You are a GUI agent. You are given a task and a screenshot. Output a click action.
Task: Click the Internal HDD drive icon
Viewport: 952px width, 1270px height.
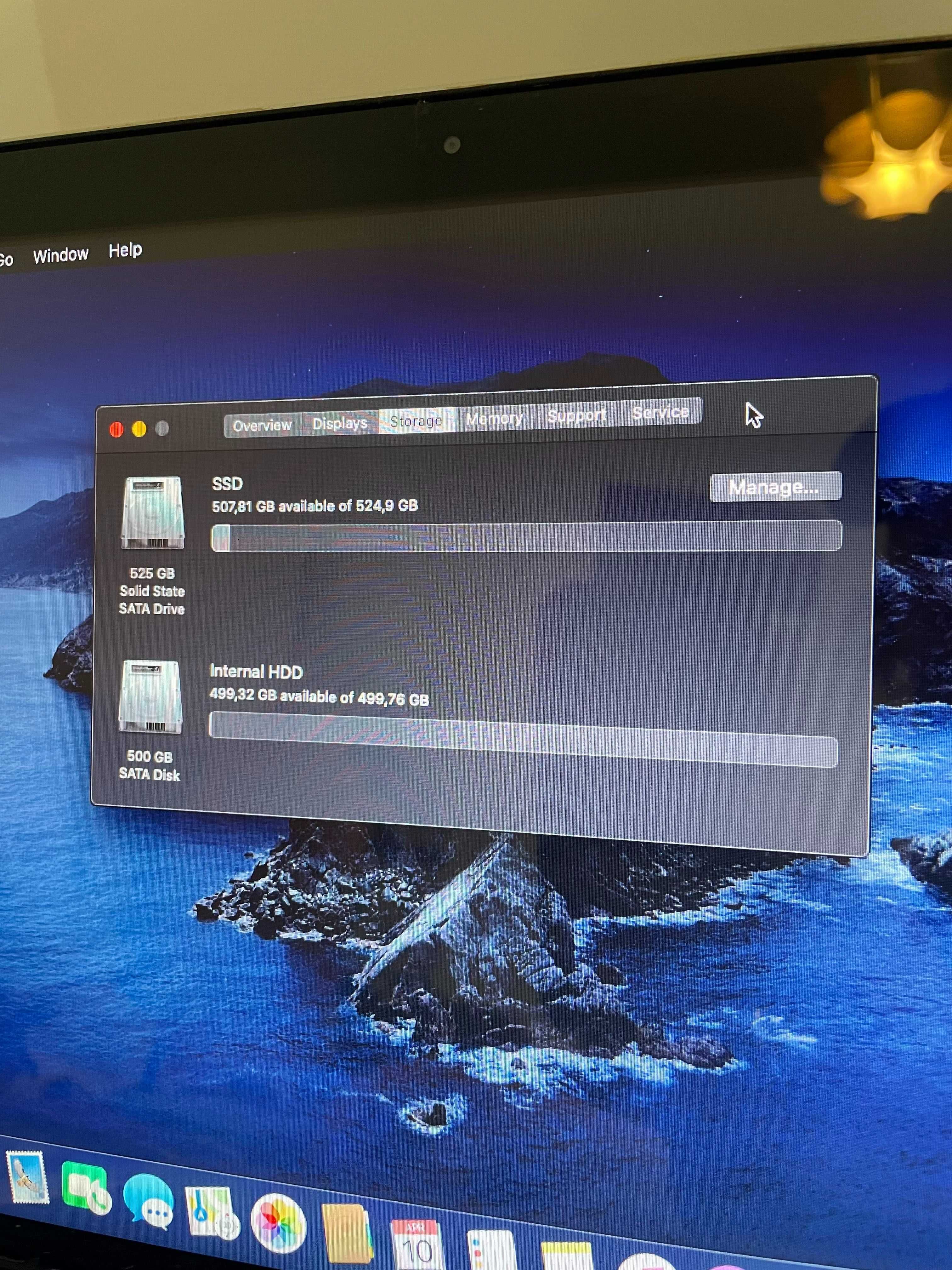coord(150,696)
